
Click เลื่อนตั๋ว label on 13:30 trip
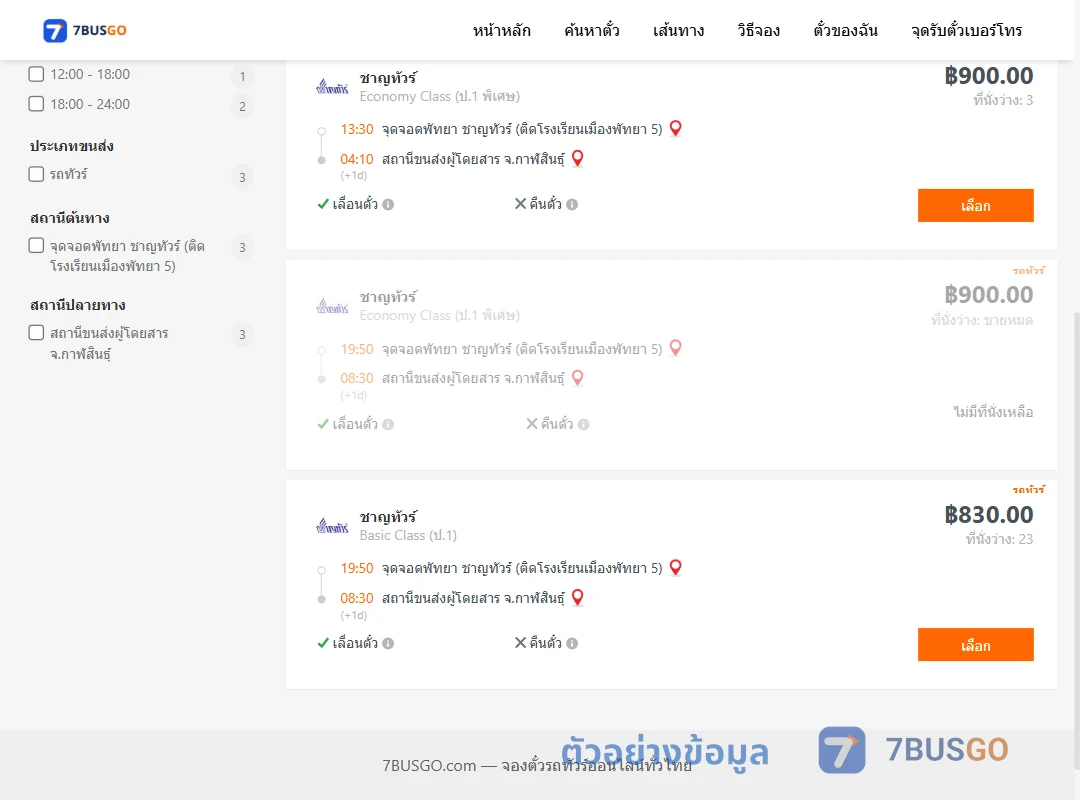tap(355, 204)
